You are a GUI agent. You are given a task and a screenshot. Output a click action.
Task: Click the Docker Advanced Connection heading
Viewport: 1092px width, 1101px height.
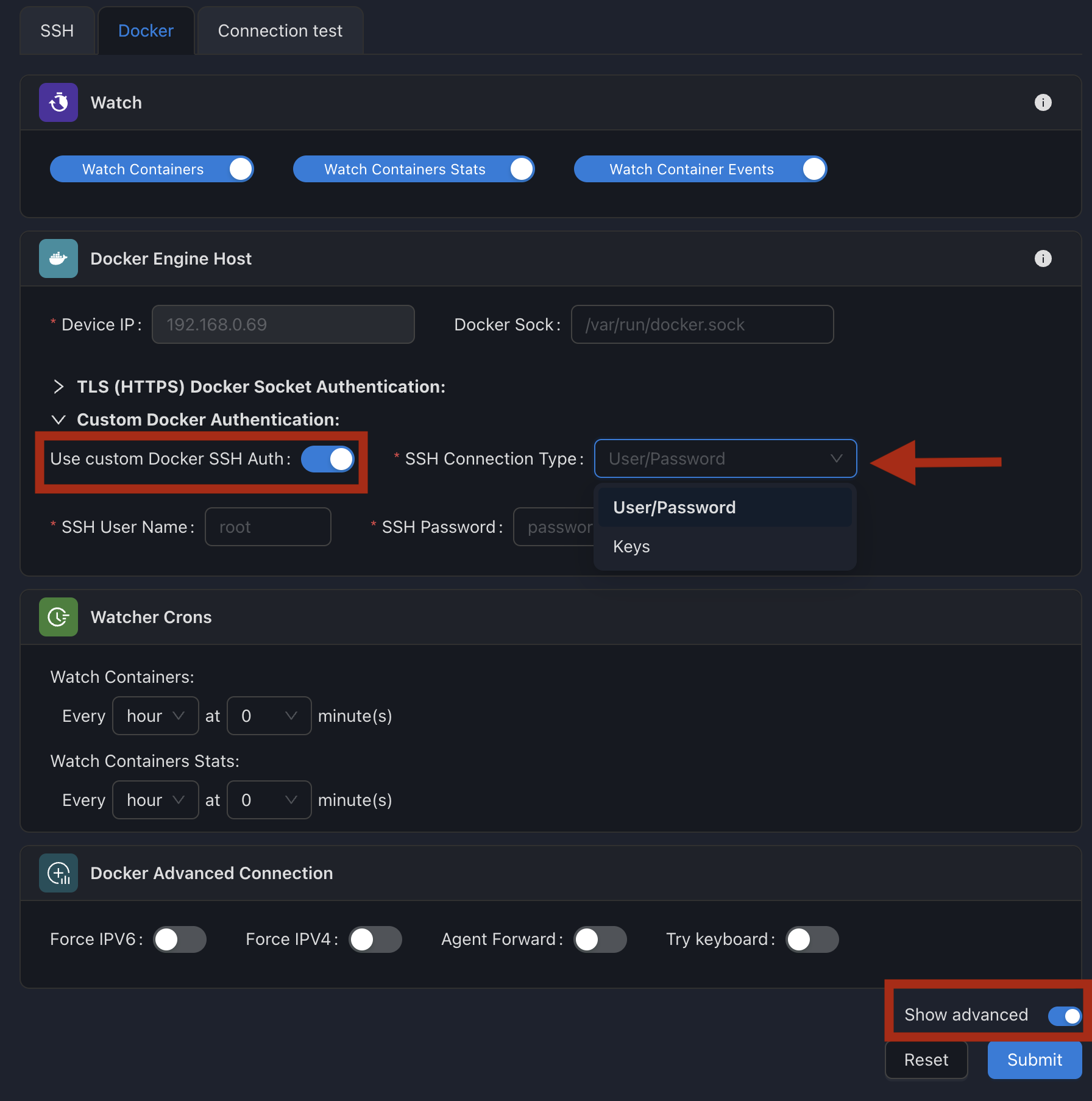click(211, 873)
